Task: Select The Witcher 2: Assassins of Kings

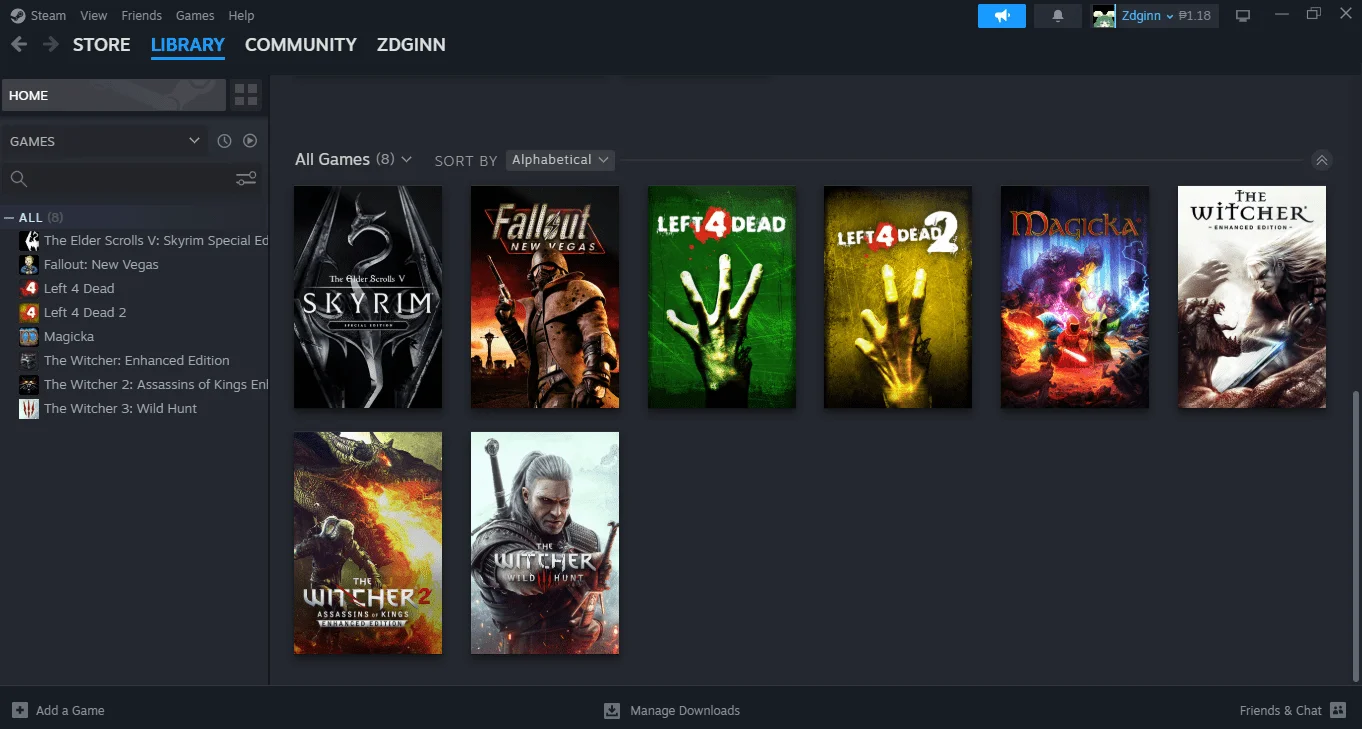Action: point(156,385)
